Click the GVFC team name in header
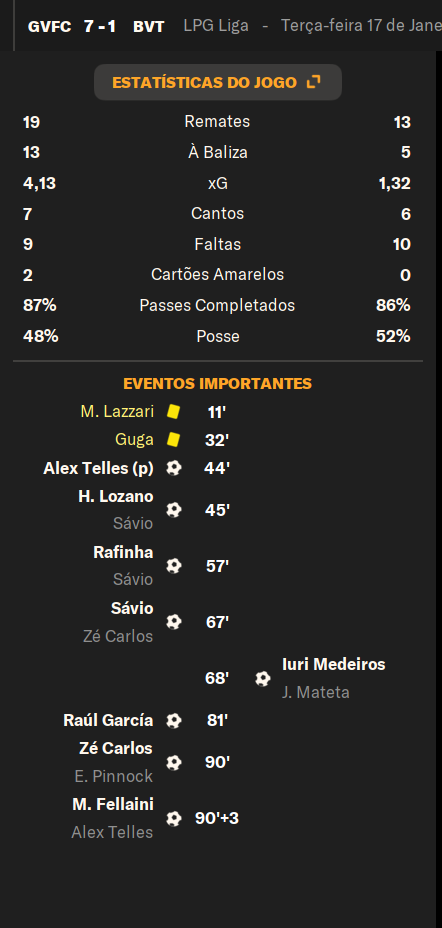Screen dimensions: 442x928 pyautogui.click(x=49, y=27)
